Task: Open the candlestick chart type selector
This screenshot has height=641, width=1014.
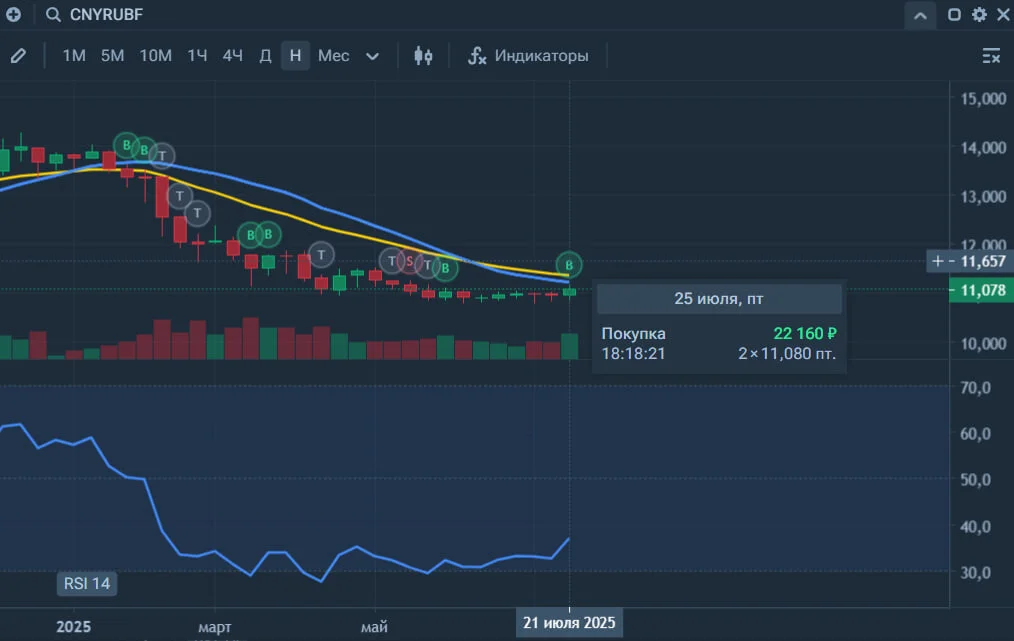Action: click(x=424, y=56)
